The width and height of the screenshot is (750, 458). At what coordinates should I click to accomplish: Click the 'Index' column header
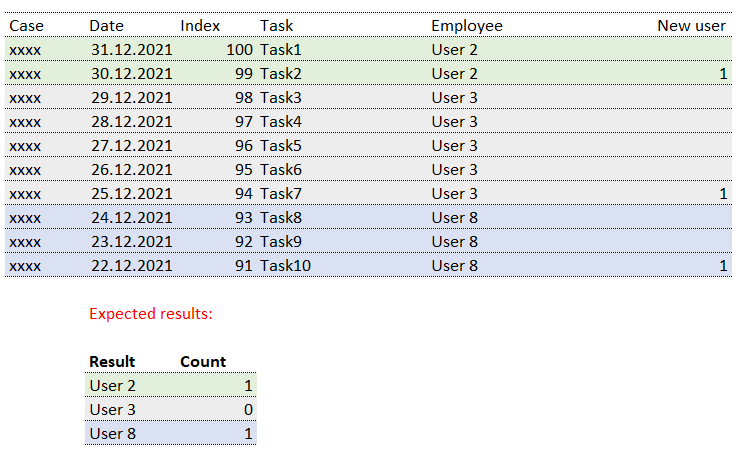[200, 26]
